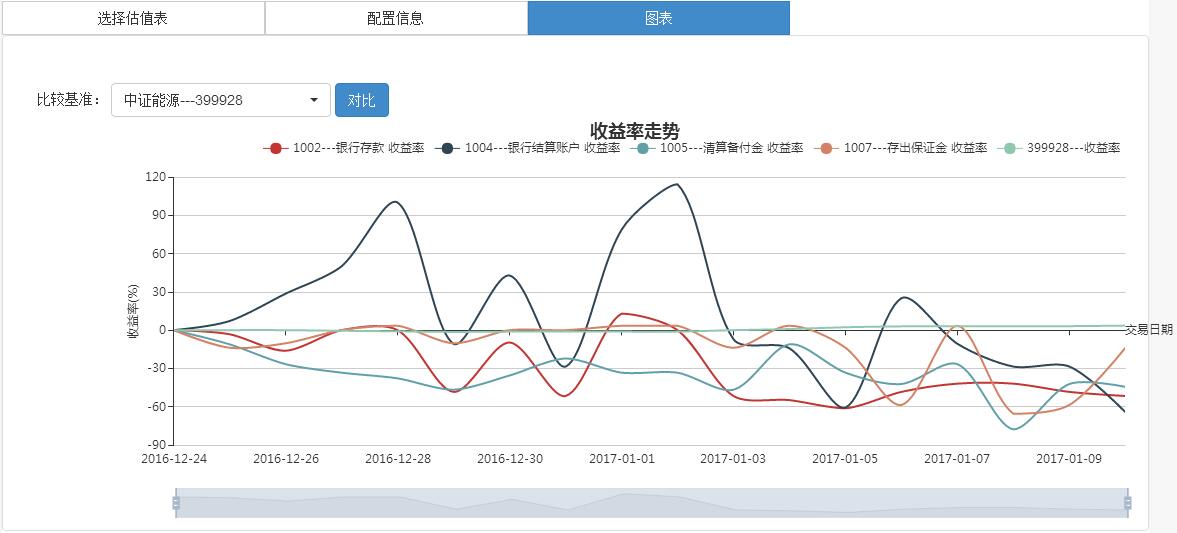
Task: Toggle the 1007---存出保证金 收益率 legend series
Action: click(901, 149)
